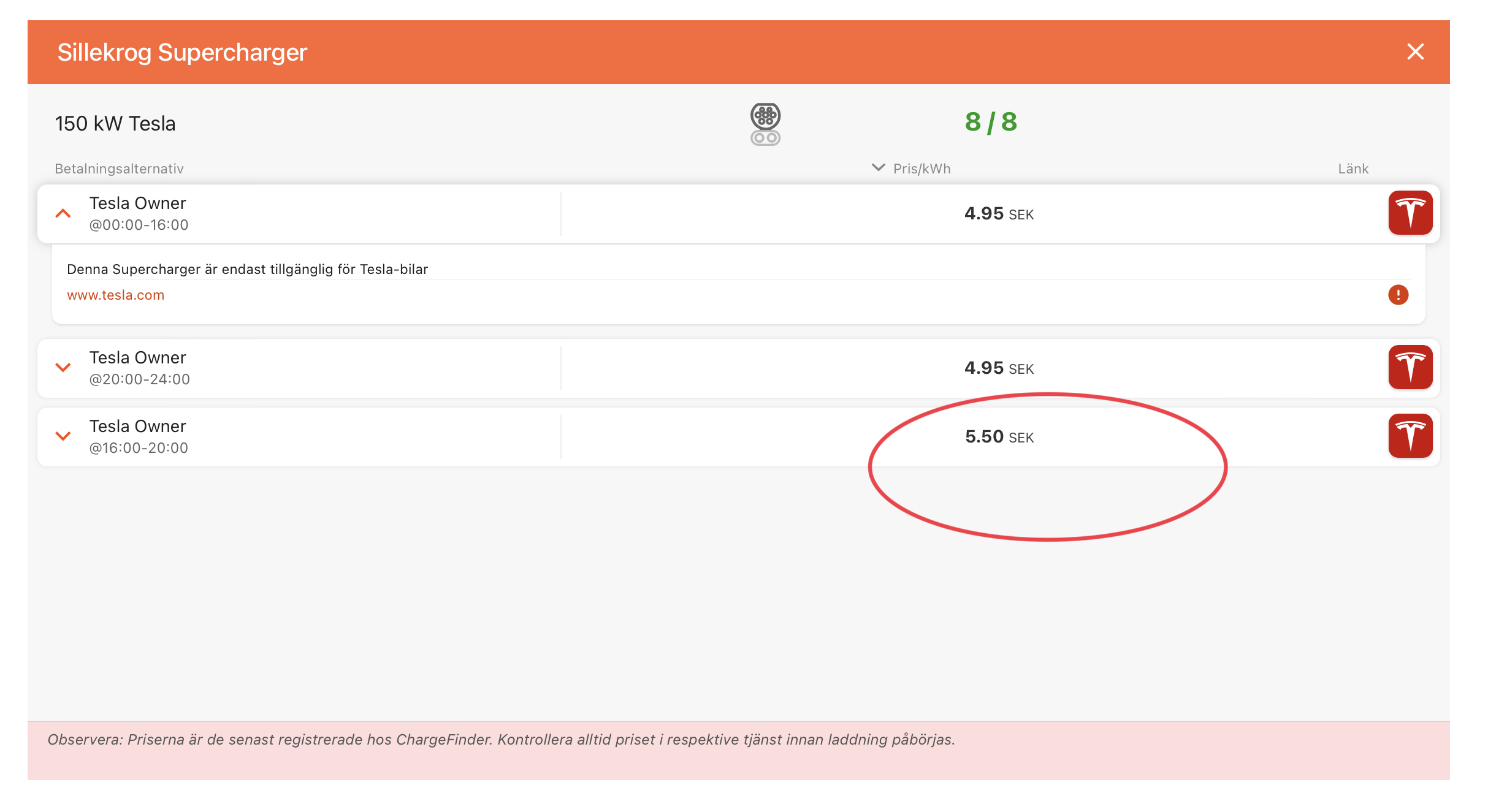Click the @00:00-16:00 time range text
1488x812 pixels.
(x=139, y=225)
